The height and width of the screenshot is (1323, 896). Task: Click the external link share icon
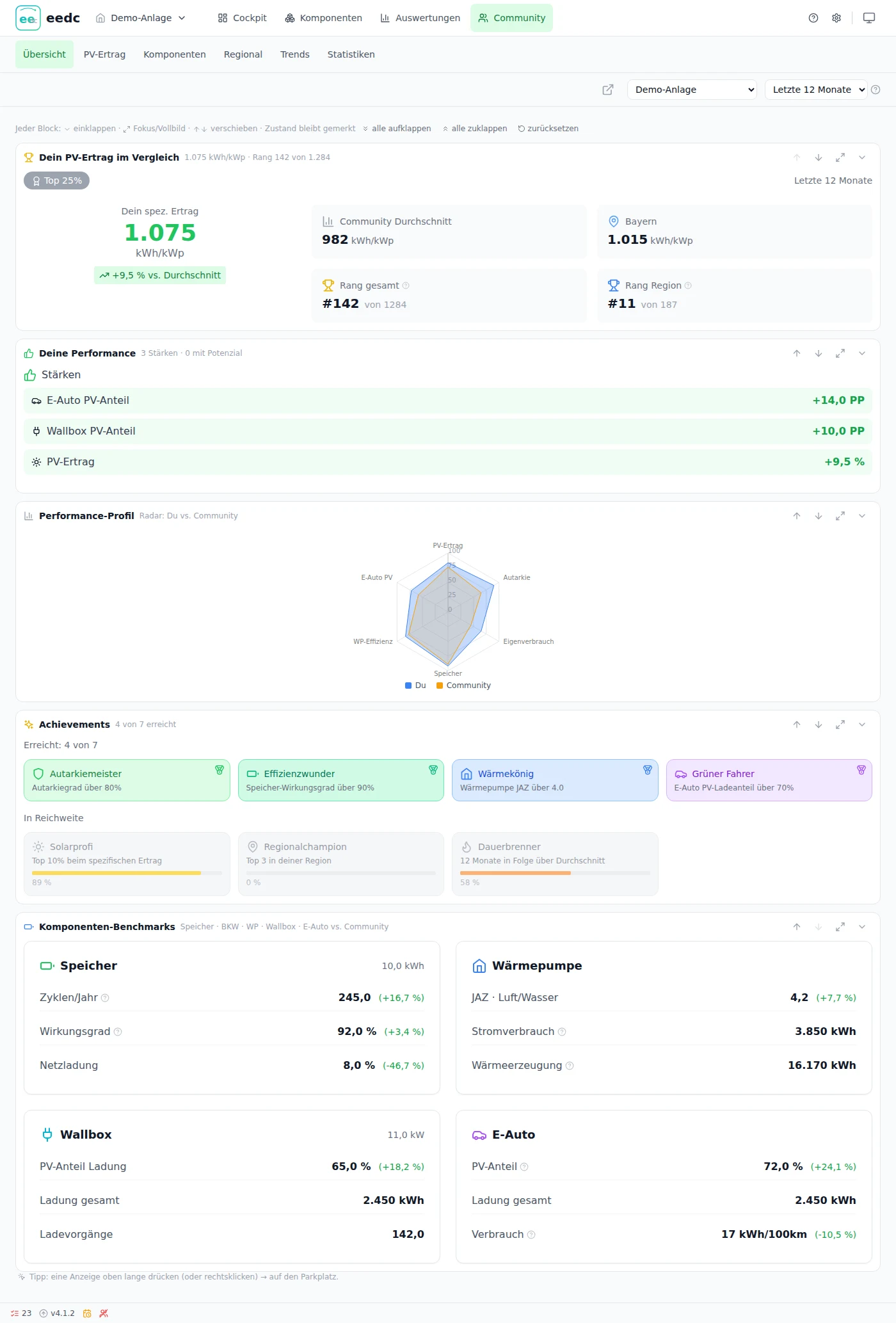608,90
